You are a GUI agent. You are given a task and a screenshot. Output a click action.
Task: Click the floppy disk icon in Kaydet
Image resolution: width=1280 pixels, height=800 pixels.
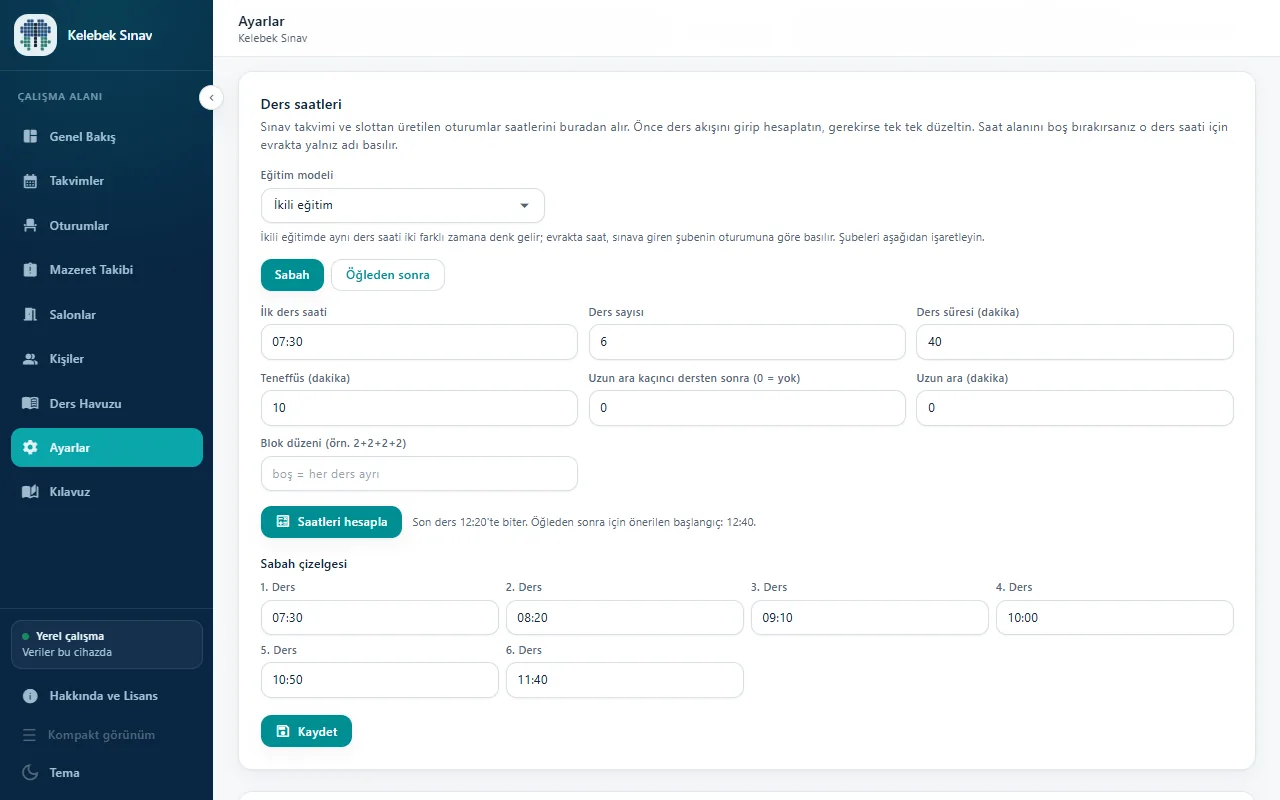tap(283, 732)
